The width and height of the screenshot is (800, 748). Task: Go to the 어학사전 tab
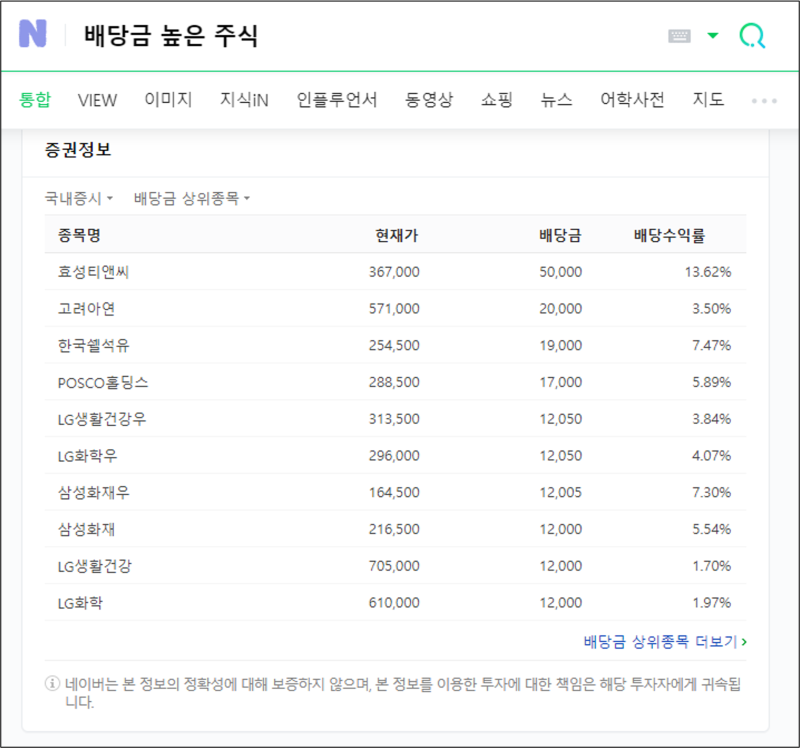[x=632, y=99]
